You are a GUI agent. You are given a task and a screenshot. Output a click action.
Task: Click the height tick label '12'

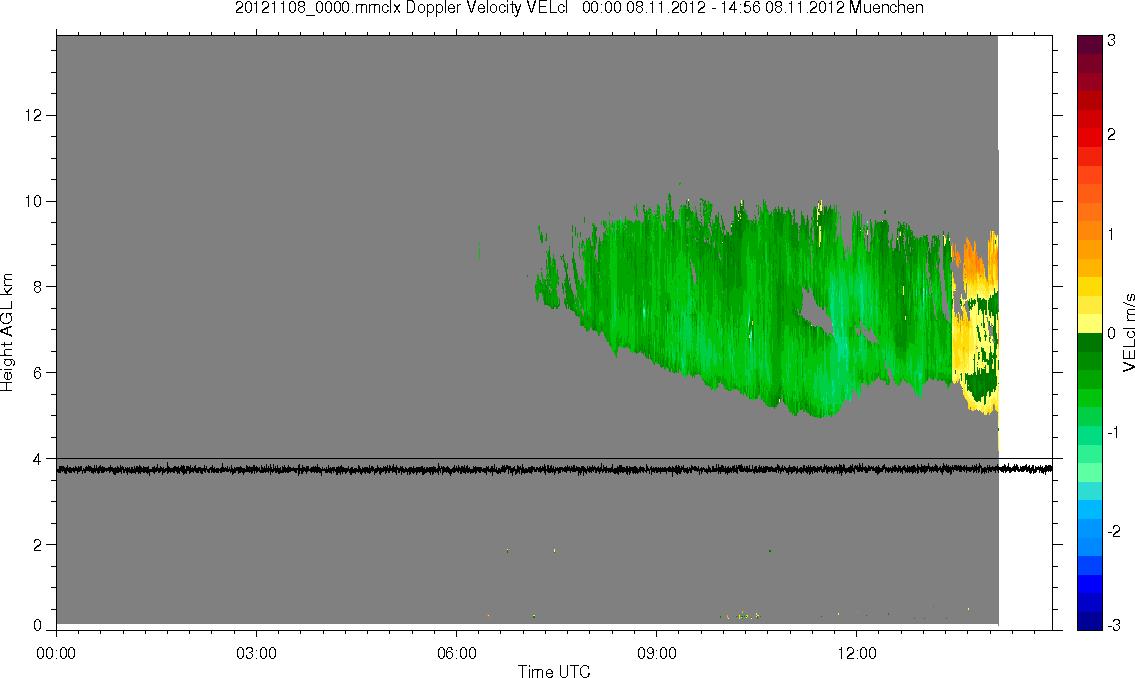[33, 115]
